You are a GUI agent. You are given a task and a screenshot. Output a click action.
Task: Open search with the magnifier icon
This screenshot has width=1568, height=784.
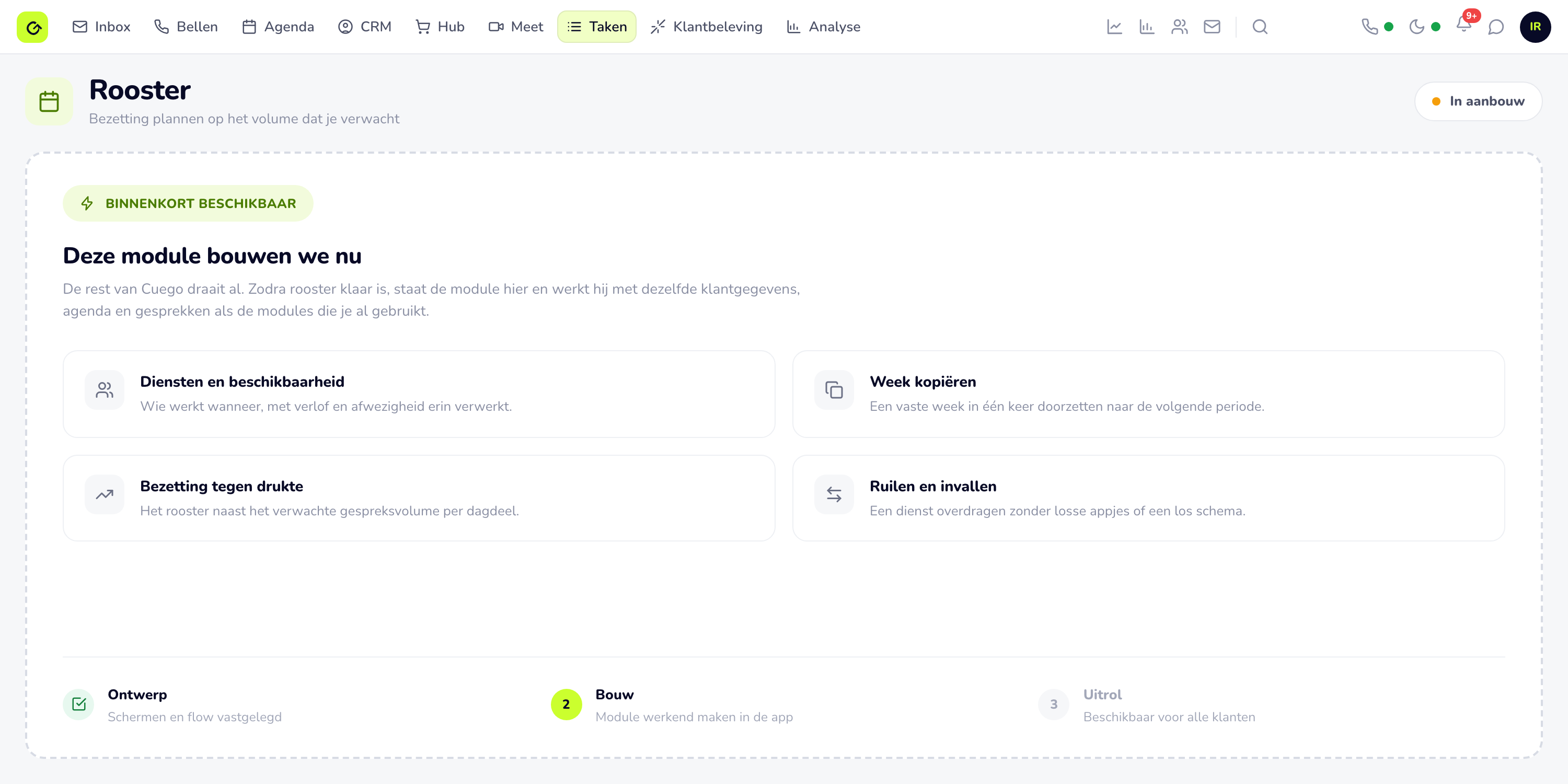1260,27
